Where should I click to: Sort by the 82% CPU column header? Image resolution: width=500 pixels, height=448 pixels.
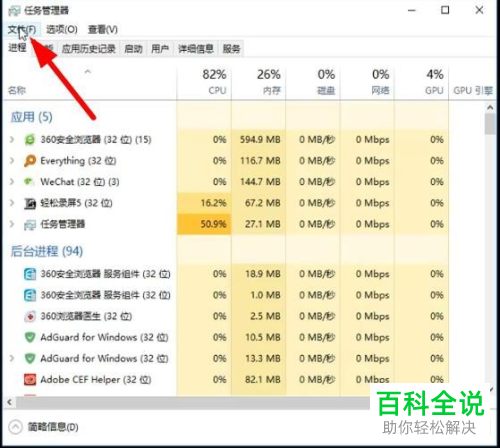(204, 83)
